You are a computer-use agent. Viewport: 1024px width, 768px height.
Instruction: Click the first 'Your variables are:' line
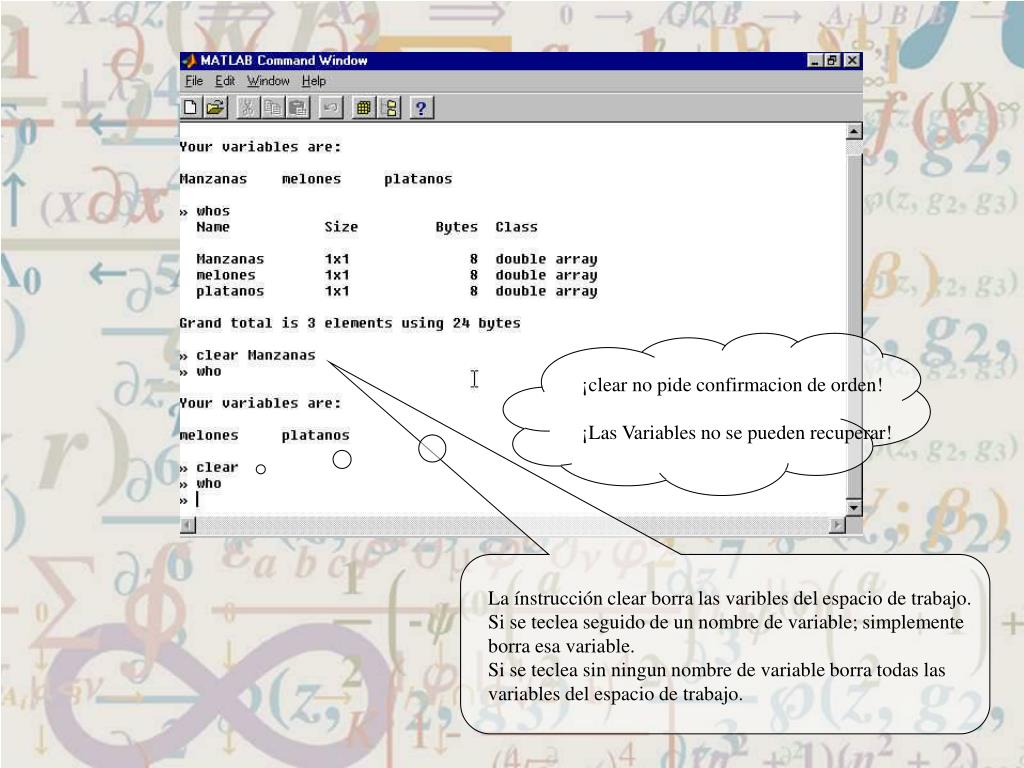(261, 147)
